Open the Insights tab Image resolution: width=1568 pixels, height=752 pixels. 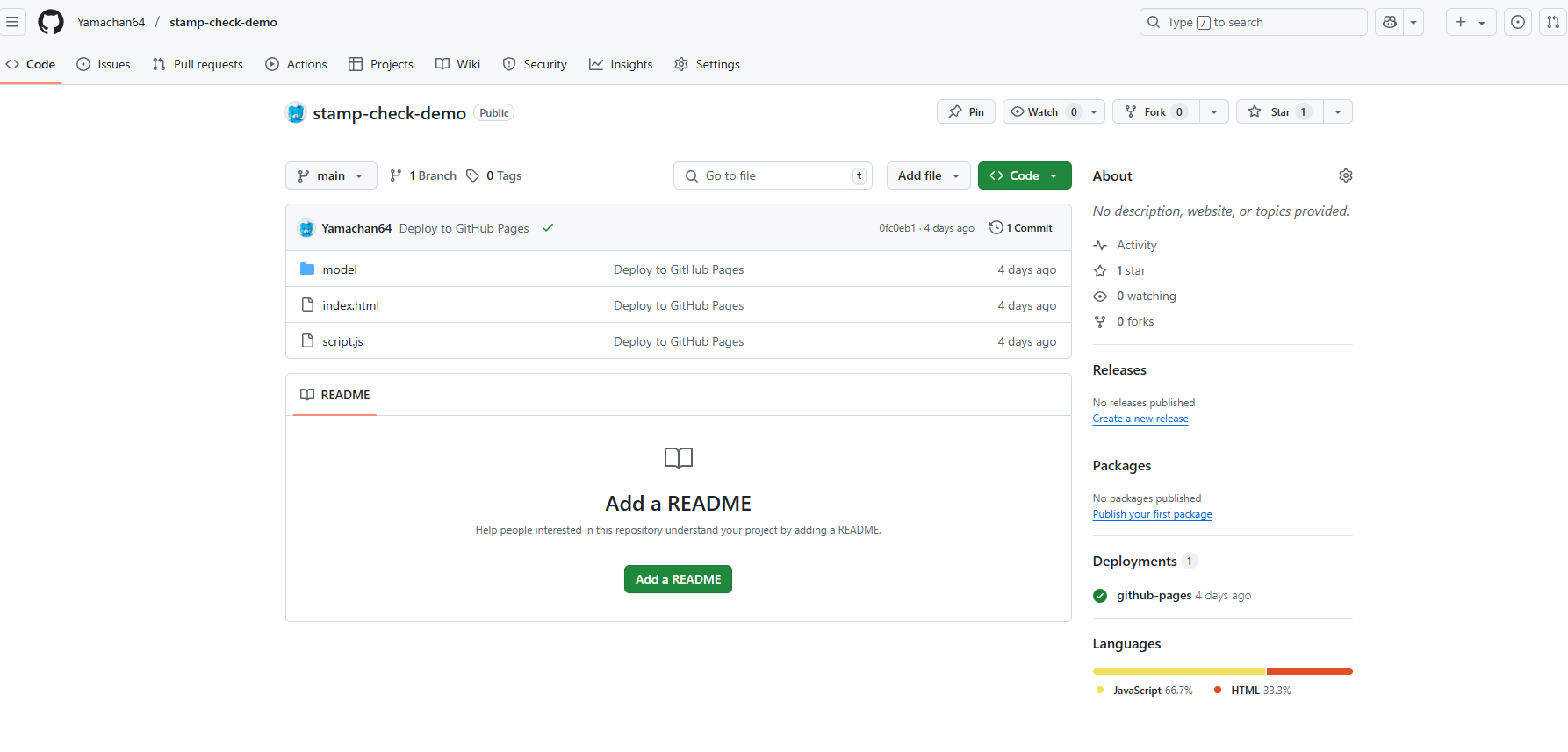[x=621, y=64]
